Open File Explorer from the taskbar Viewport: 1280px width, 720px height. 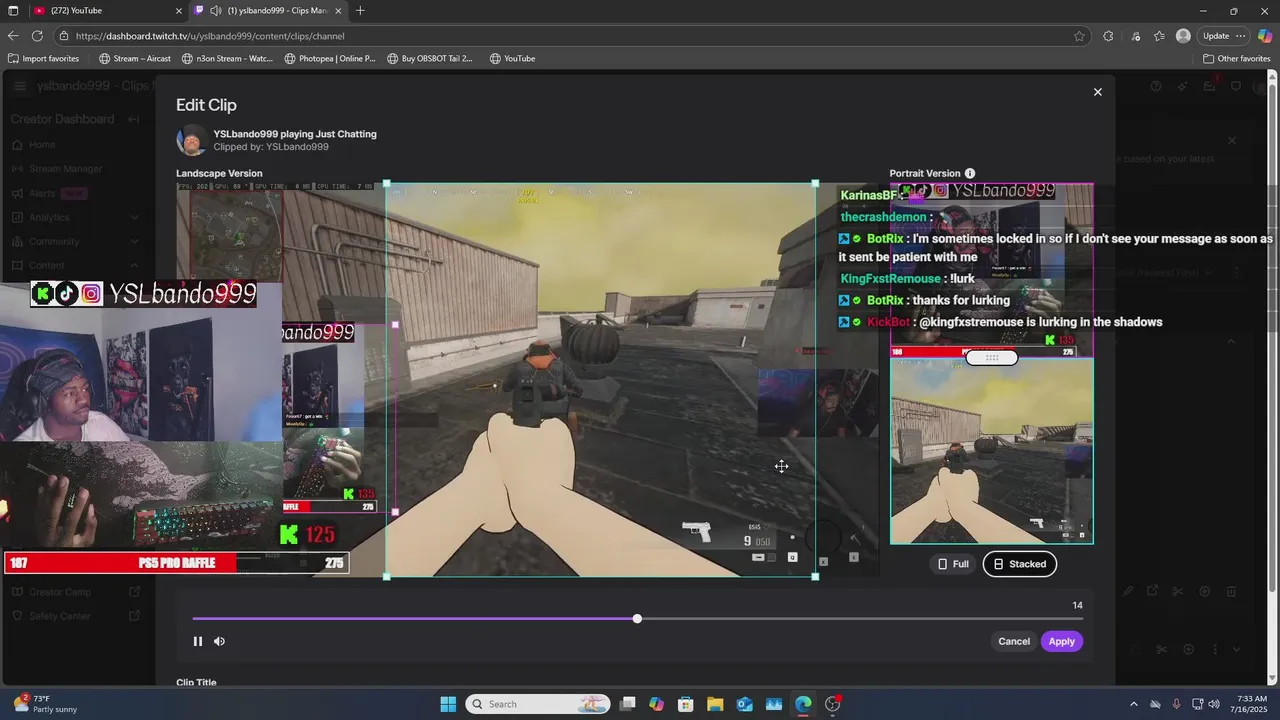tap(715, 704)
